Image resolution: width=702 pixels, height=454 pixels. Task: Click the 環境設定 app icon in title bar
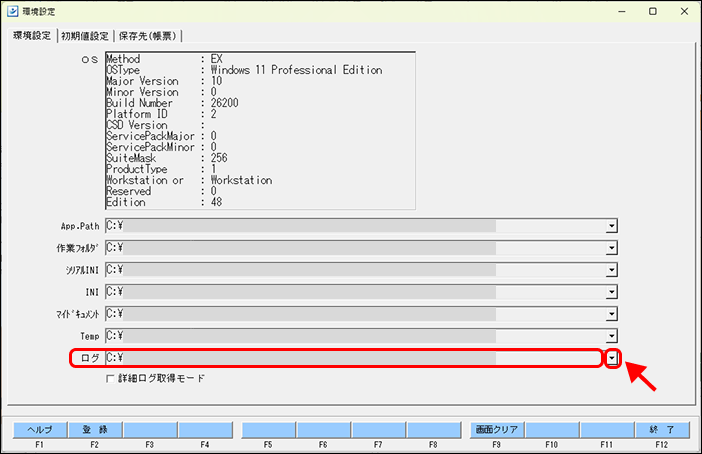tap(13, 11)
